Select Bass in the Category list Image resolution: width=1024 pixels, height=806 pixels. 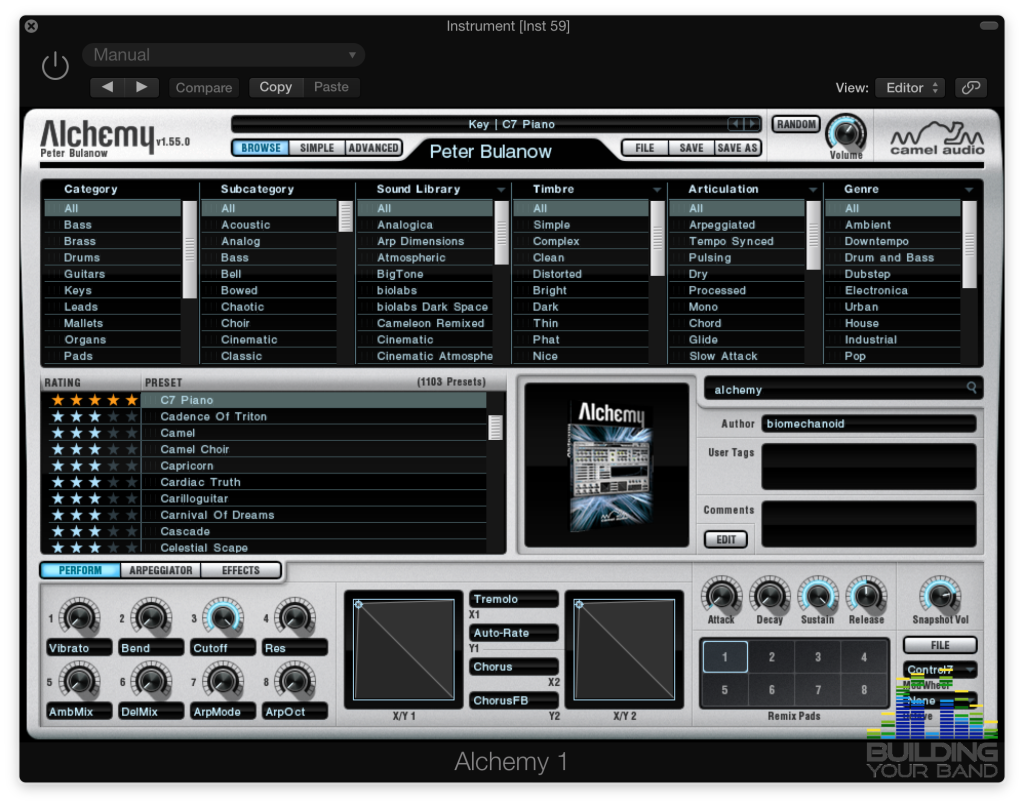pos(112,225)
